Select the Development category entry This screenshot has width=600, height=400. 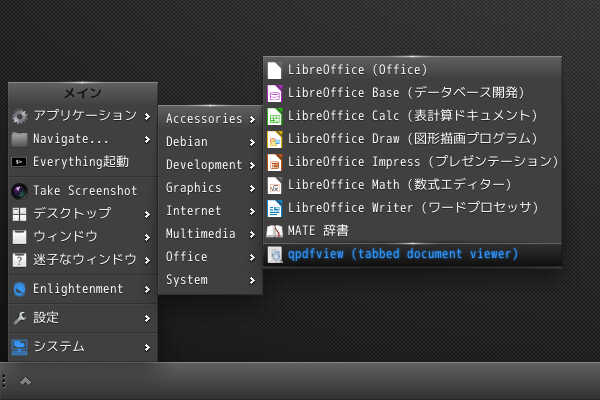coord(210,165)
